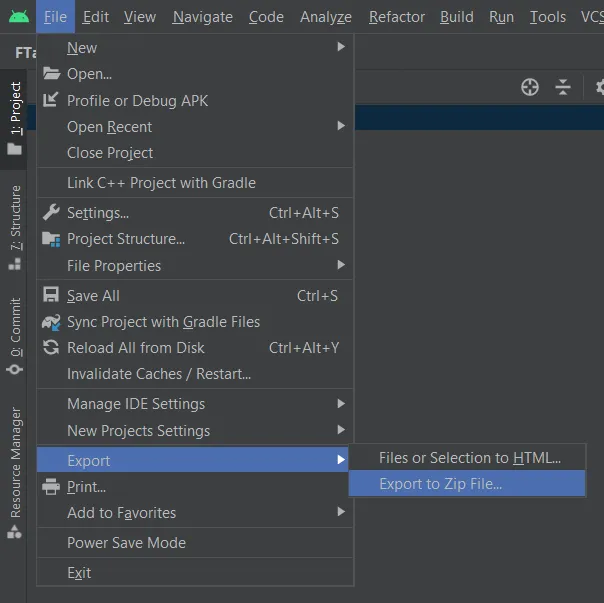Select the Open... menu item
Viewport: 604px width, 603px height.
pos(195,74)
